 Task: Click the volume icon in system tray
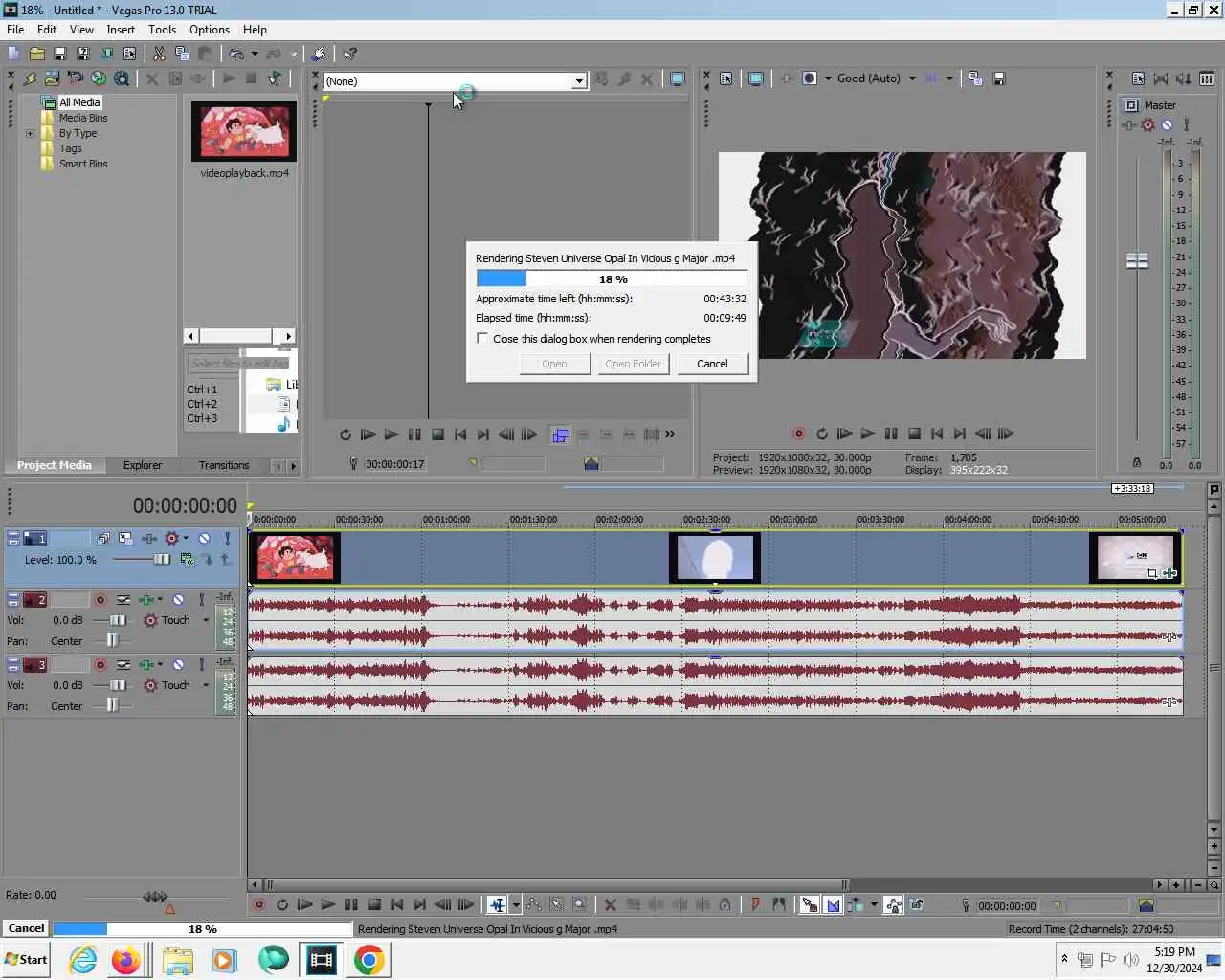[1130, 959]
